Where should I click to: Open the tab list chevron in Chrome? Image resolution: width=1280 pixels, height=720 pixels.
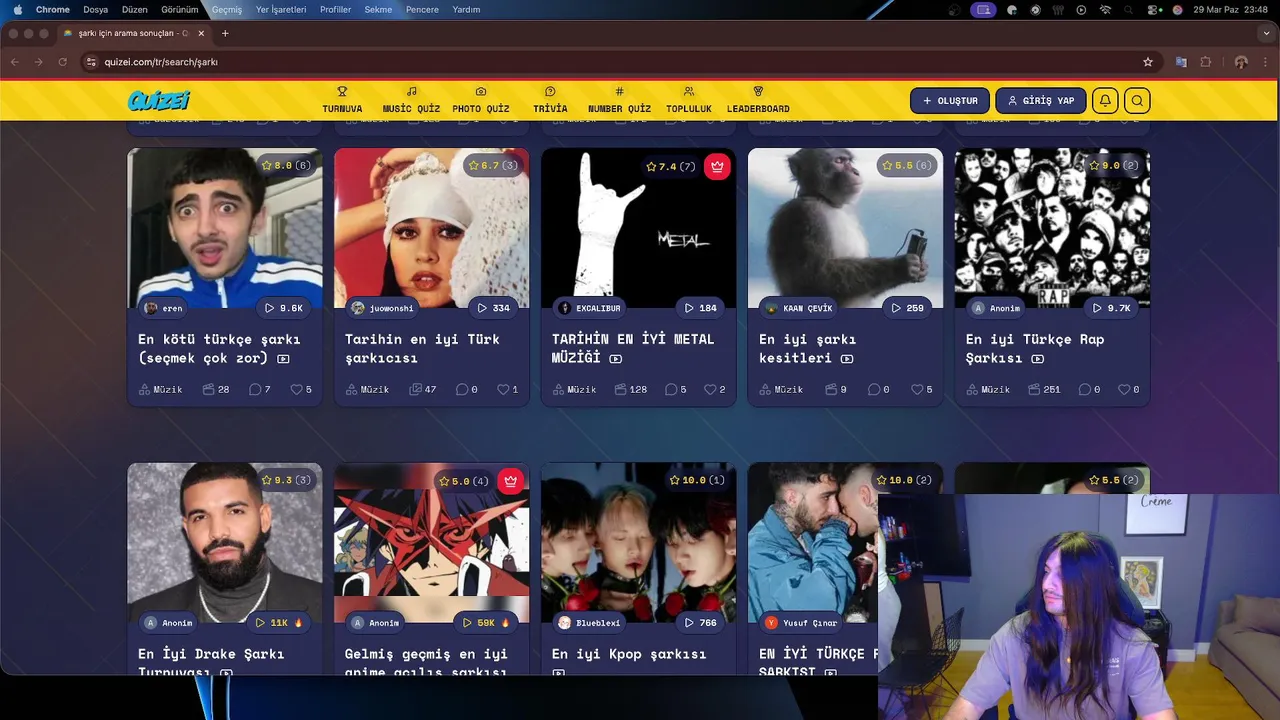tap(1266, 33)
